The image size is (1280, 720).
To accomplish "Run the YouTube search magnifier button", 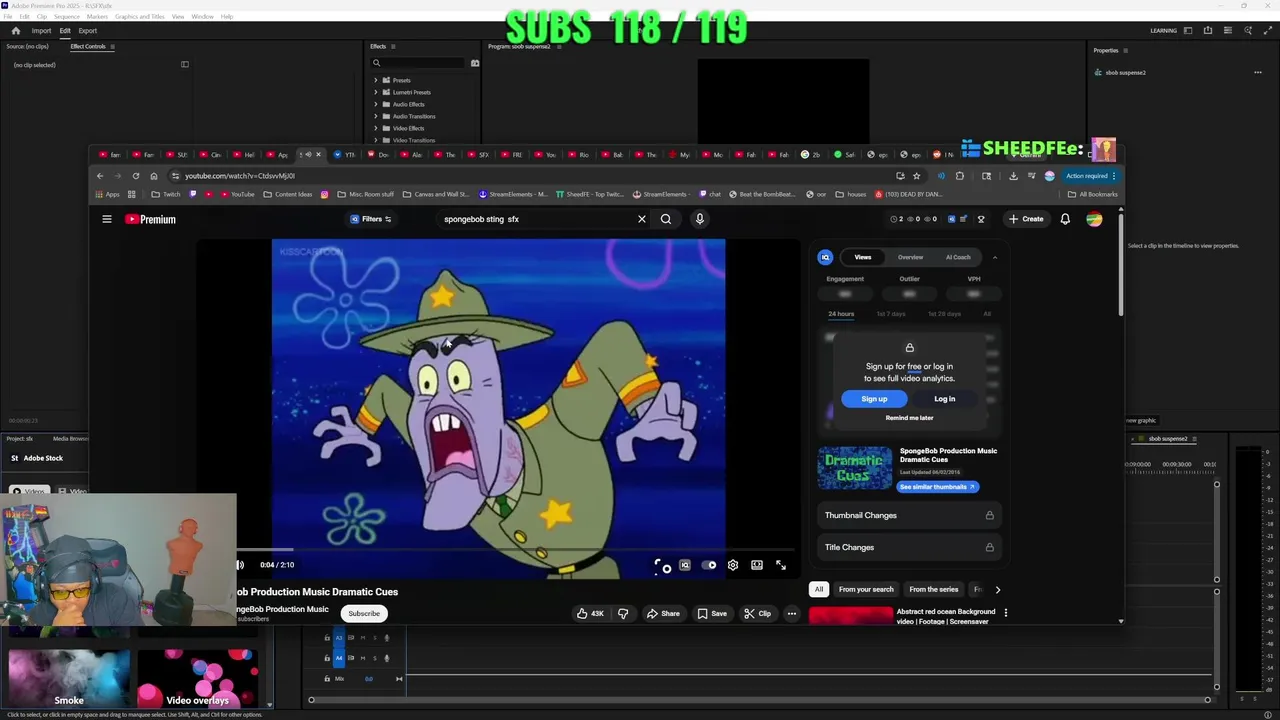I will click(666, 219).
